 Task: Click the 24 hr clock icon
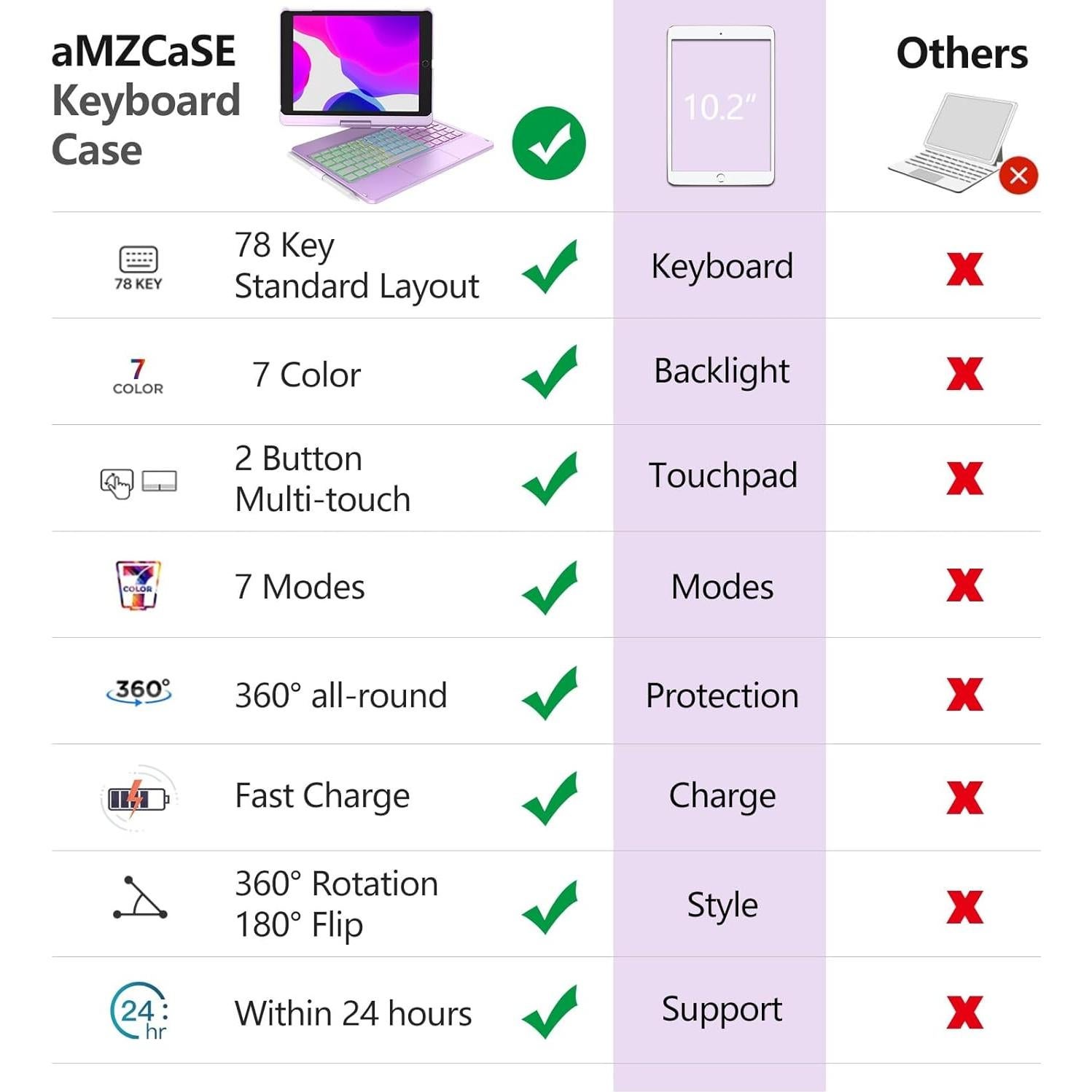click(x=139, y=1011)
